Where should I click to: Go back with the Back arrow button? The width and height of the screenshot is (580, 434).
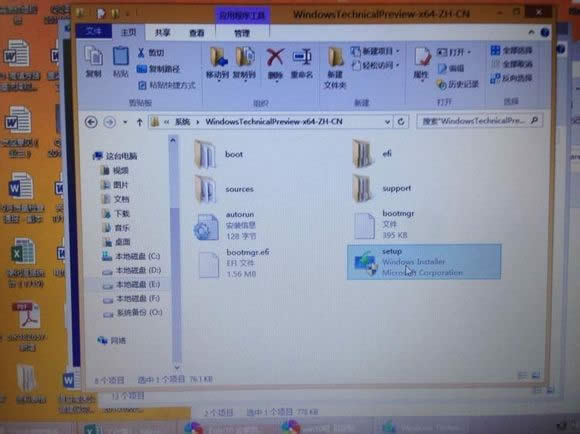point(91,122)
